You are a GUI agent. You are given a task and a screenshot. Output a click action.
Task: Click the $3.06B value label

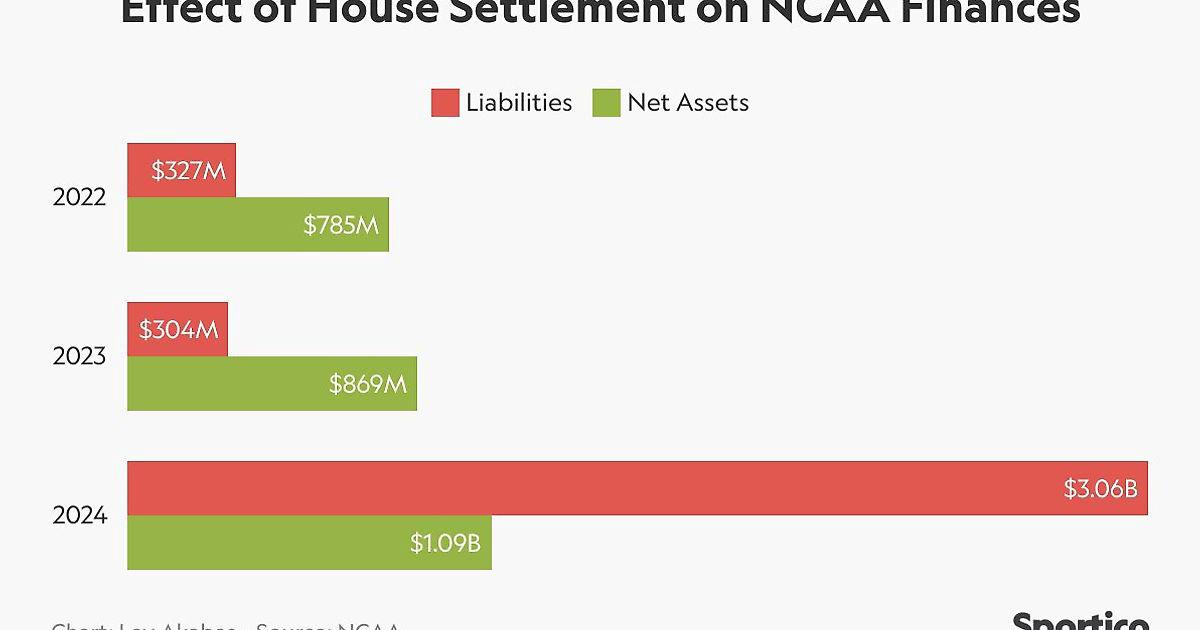[1101, 489]
